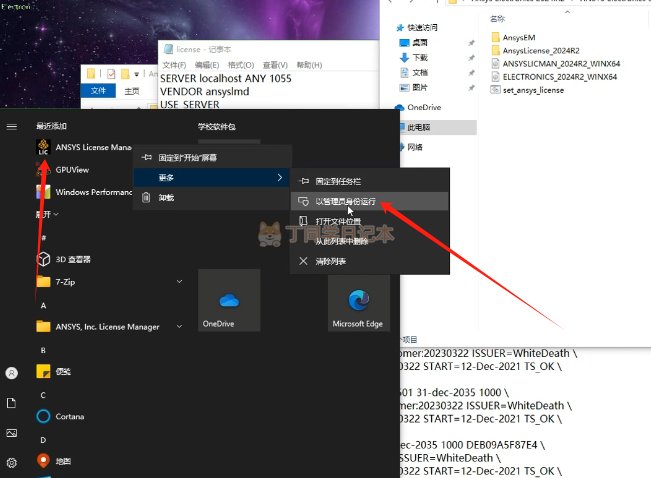Open Settings gear in Start sidebar

pyautogui.click(x=12, y=463)
